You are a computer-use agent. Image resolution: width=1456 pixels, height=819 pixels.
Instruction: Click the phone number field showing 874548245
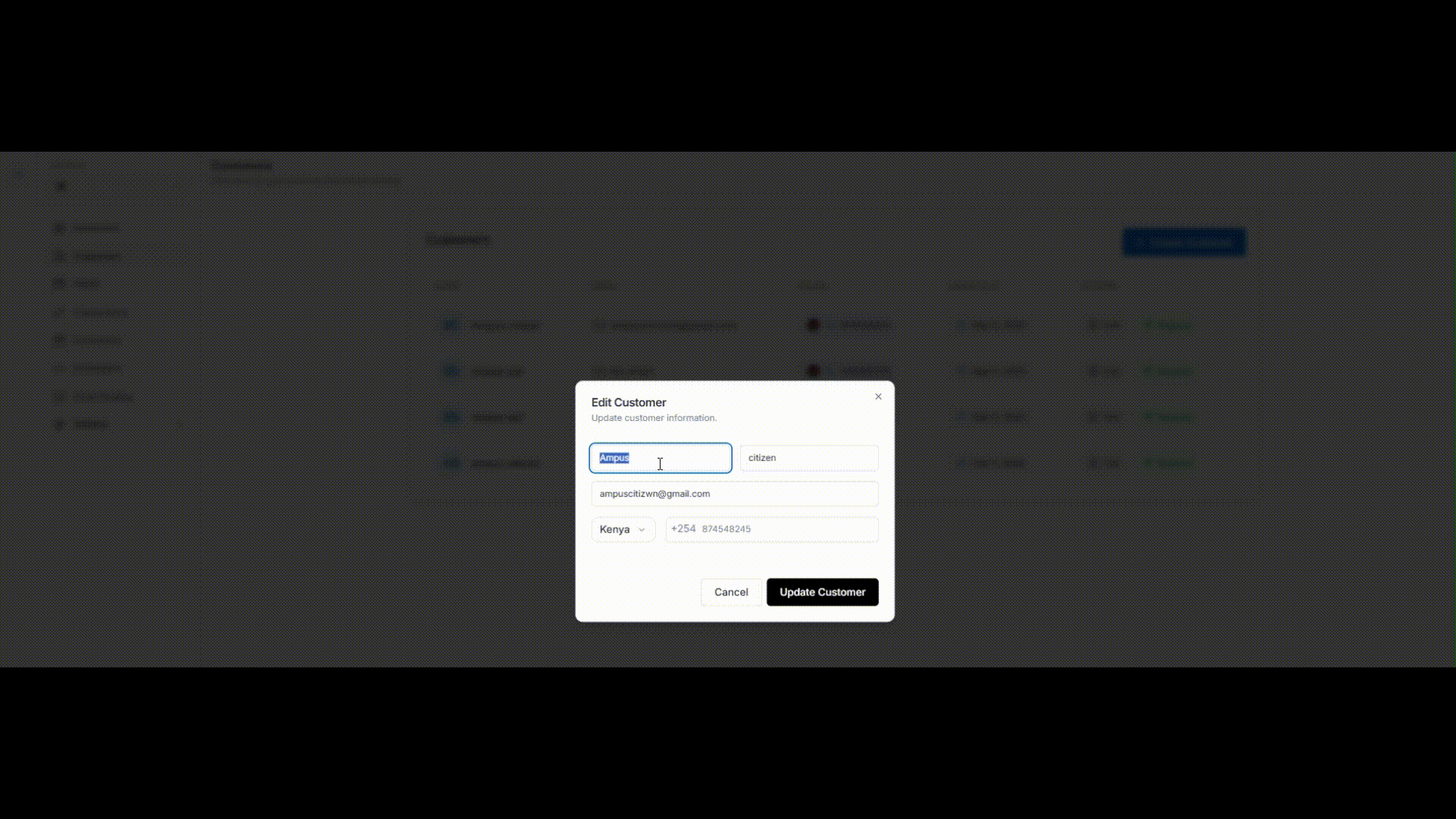tap(772, 529)
